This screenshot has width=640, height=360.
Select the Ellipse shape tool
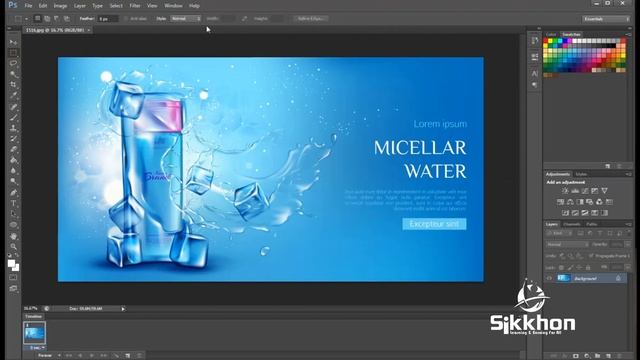pyautogui.click(x=13, y=224)
